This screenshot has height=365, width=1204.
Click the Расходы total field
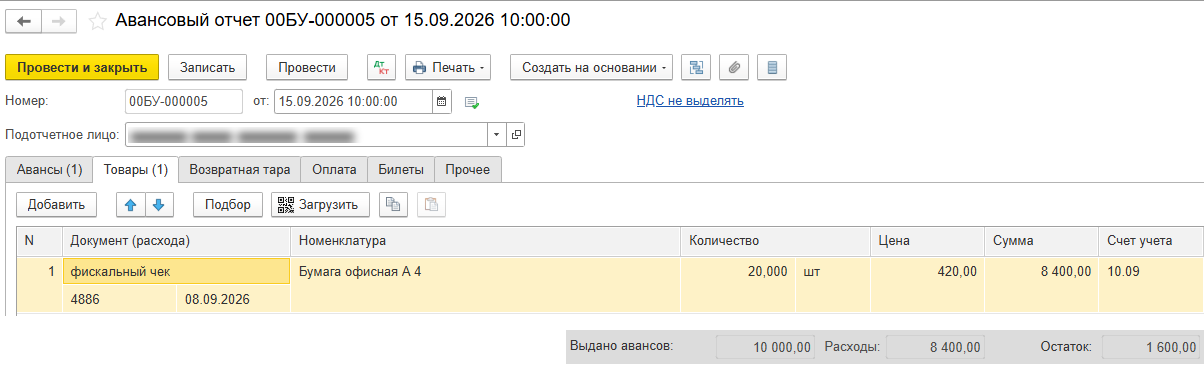click(x=935, y=347)
